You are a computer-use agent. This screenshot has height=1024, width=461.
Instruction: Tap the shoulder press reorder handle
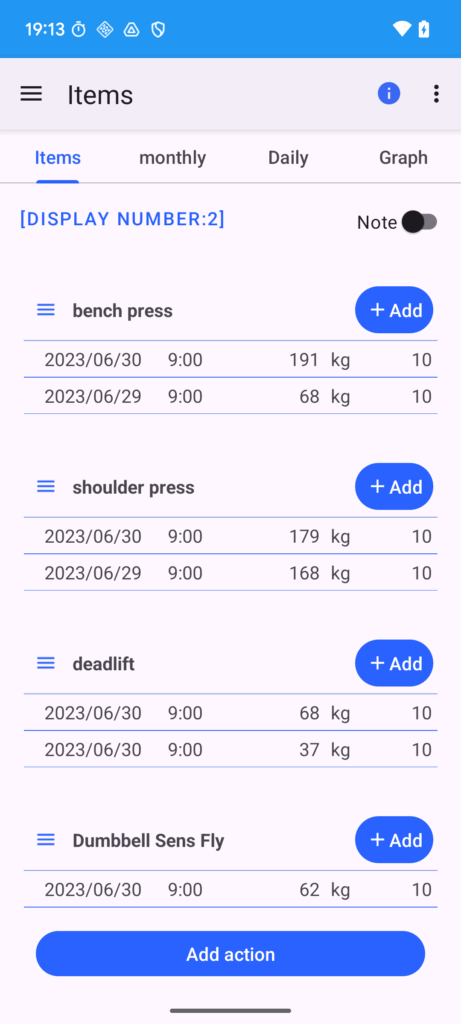(x=46, y=487)
